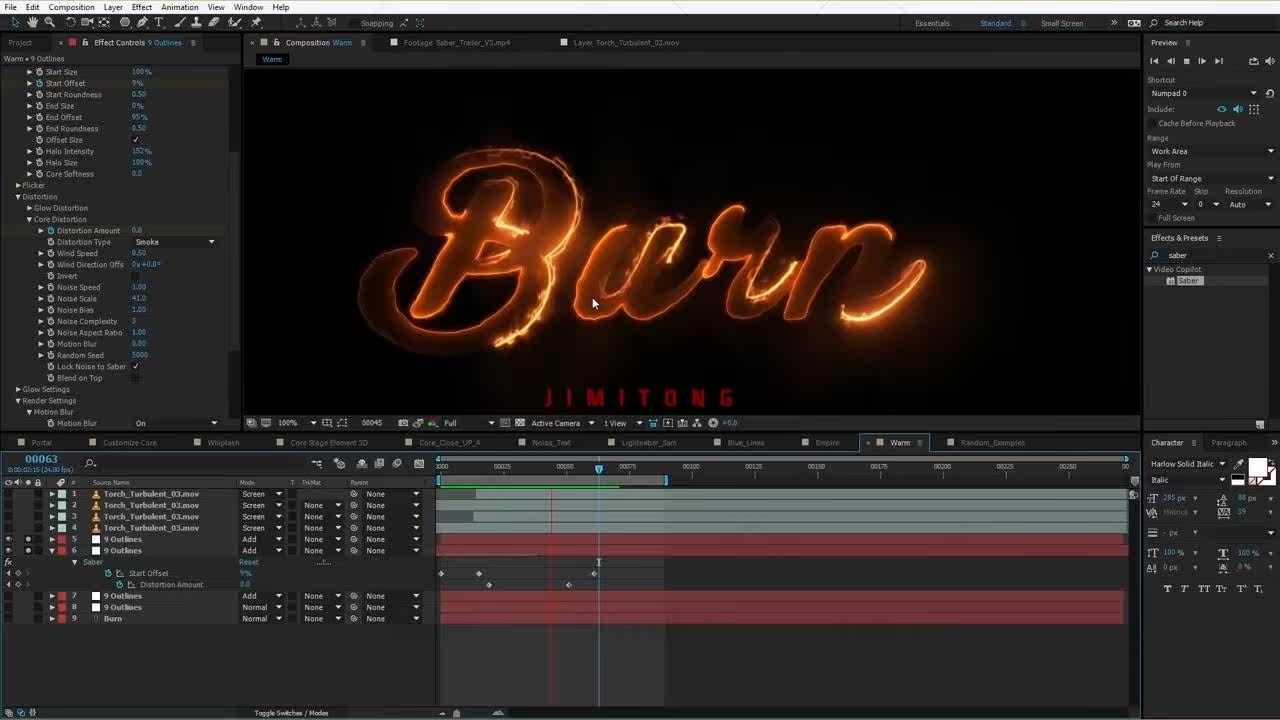Toggle the Lock Noise to Saber checkbox

coord(136,366)
